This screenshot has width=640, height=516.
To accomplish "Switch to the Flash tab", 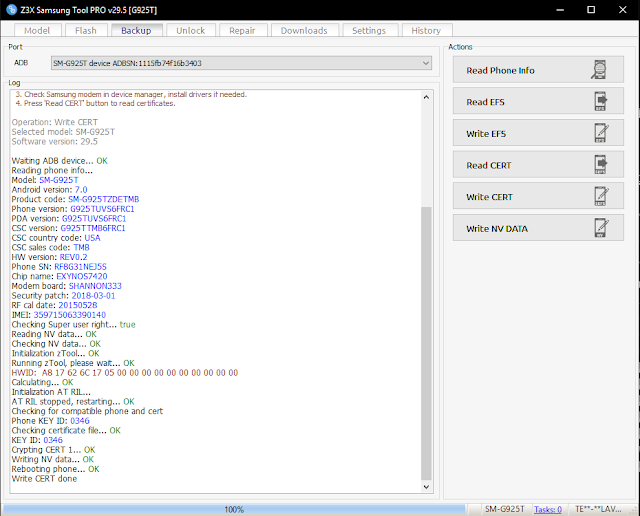I will [86, 31].
